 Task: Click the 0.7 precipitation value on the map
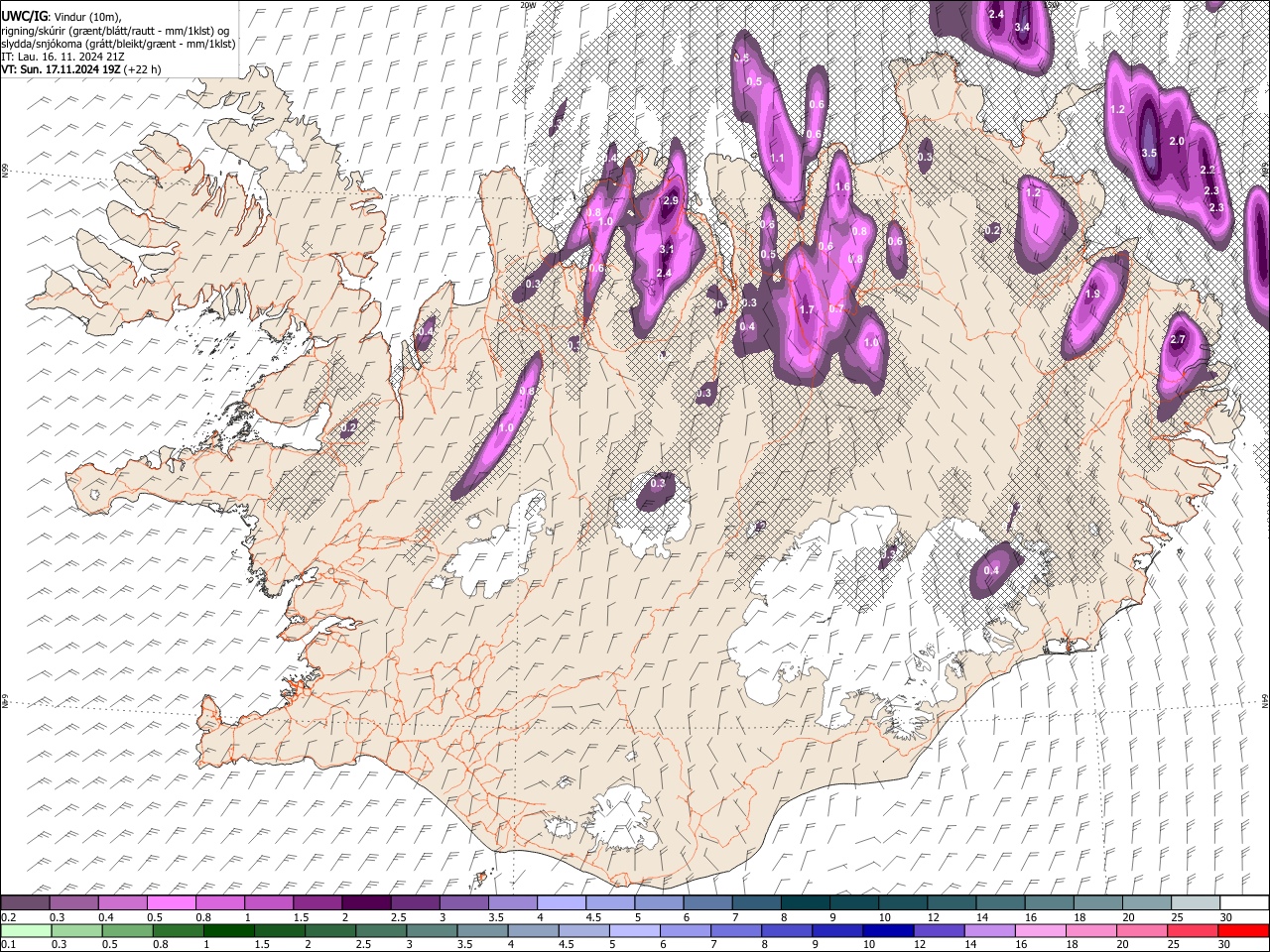tap(836, 308)
